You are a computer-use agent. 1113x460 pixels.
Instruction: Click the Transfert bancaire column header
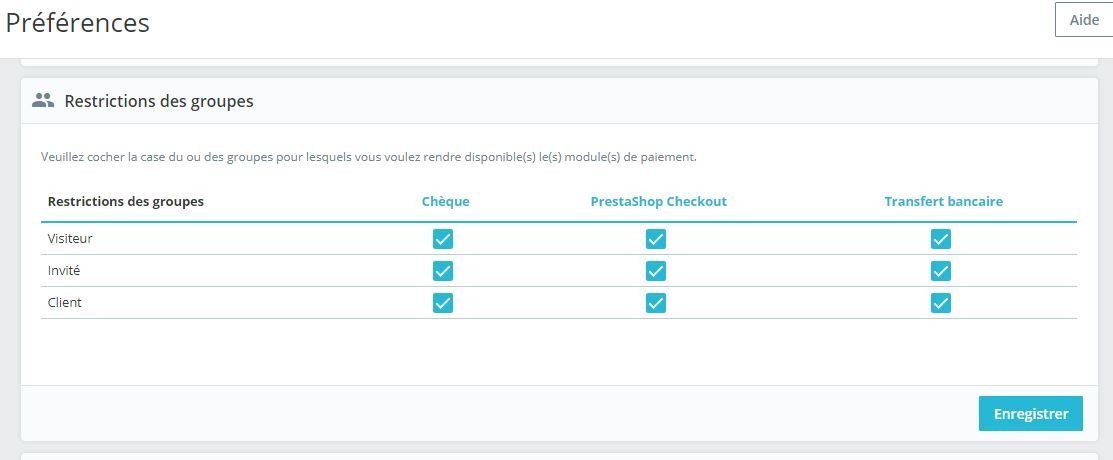point(943,202)
